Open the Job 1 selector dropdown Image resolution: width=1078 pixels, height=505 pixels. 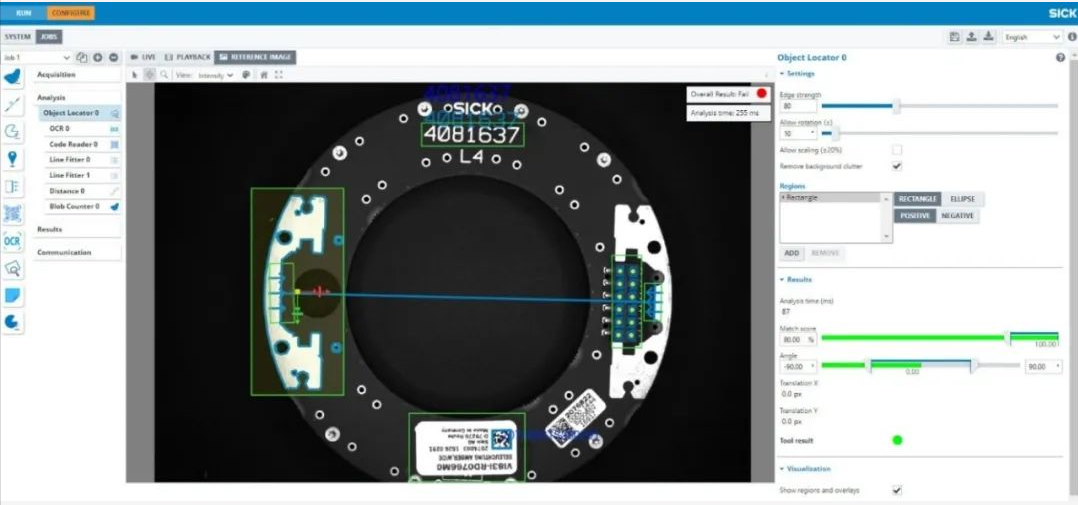(x=36, y=58)
